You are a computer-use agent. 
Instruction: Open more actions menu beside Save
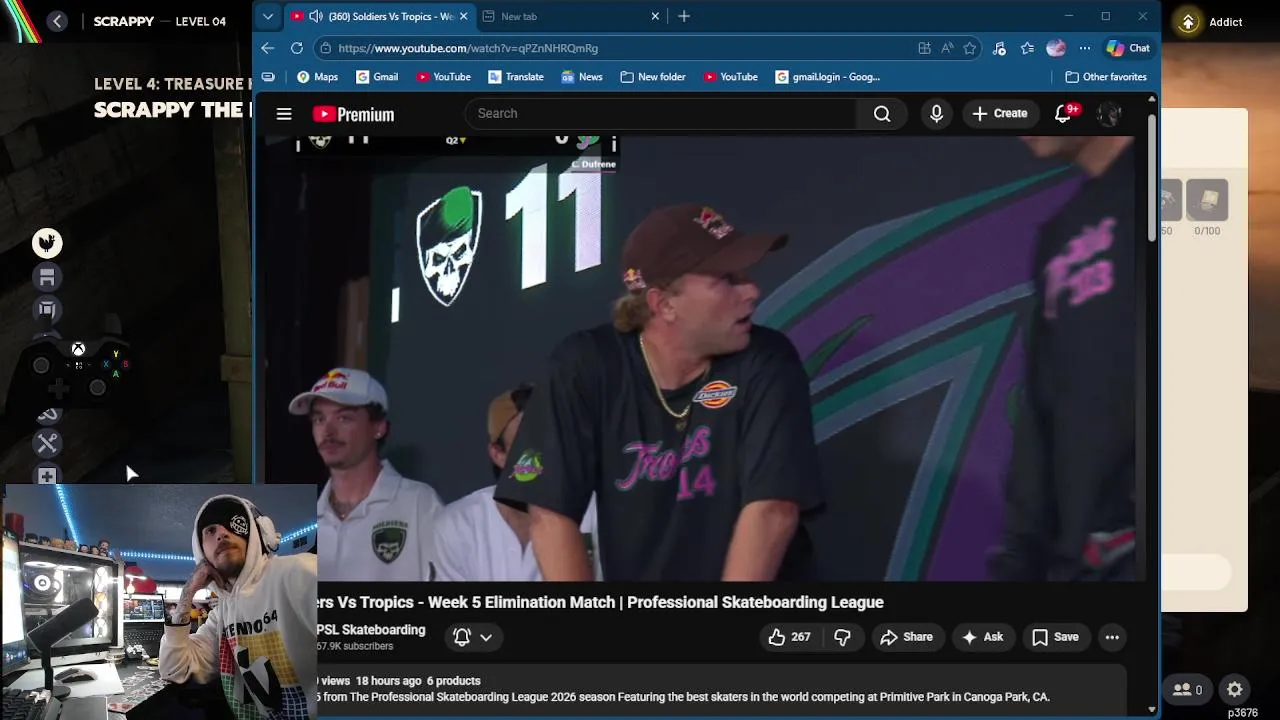pos(1112,637)
